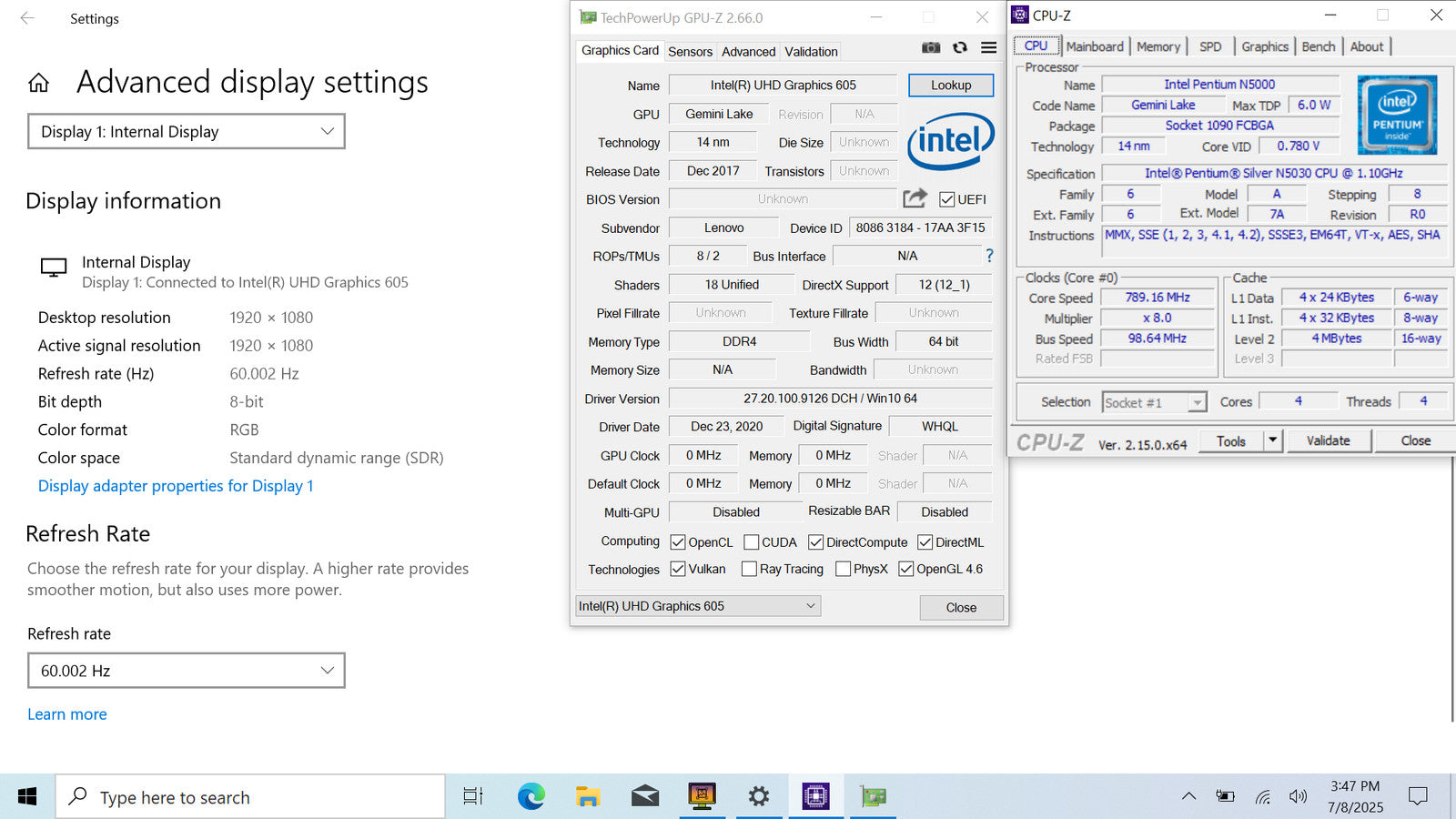Screen dimensions: 1456x819
Task: Expand the Display 1: Internal Display dropdown
Action: pyautogui.click(x=187, y=132)
